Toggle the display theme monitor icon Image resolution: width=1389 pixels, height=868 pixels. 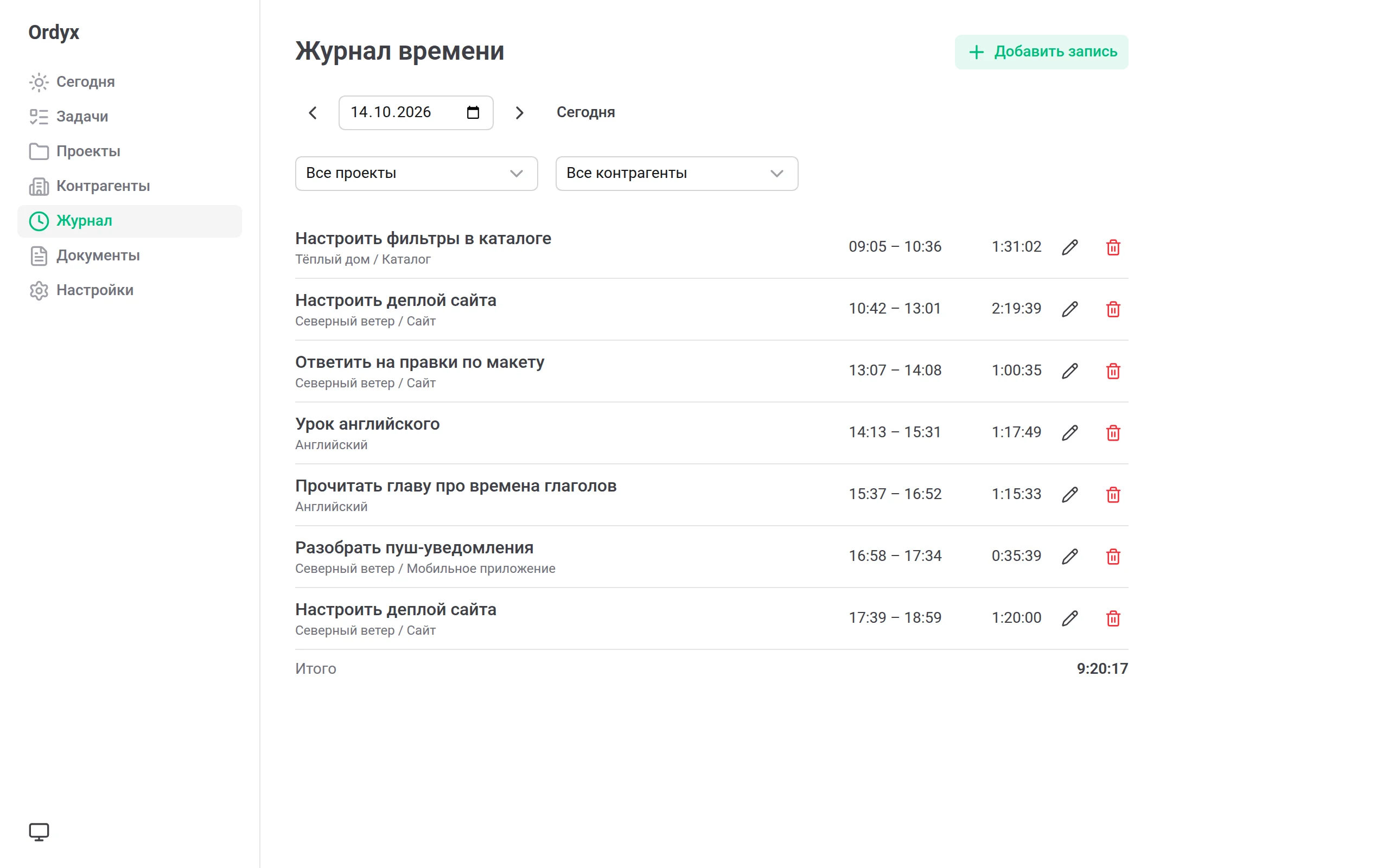point(39,832)
